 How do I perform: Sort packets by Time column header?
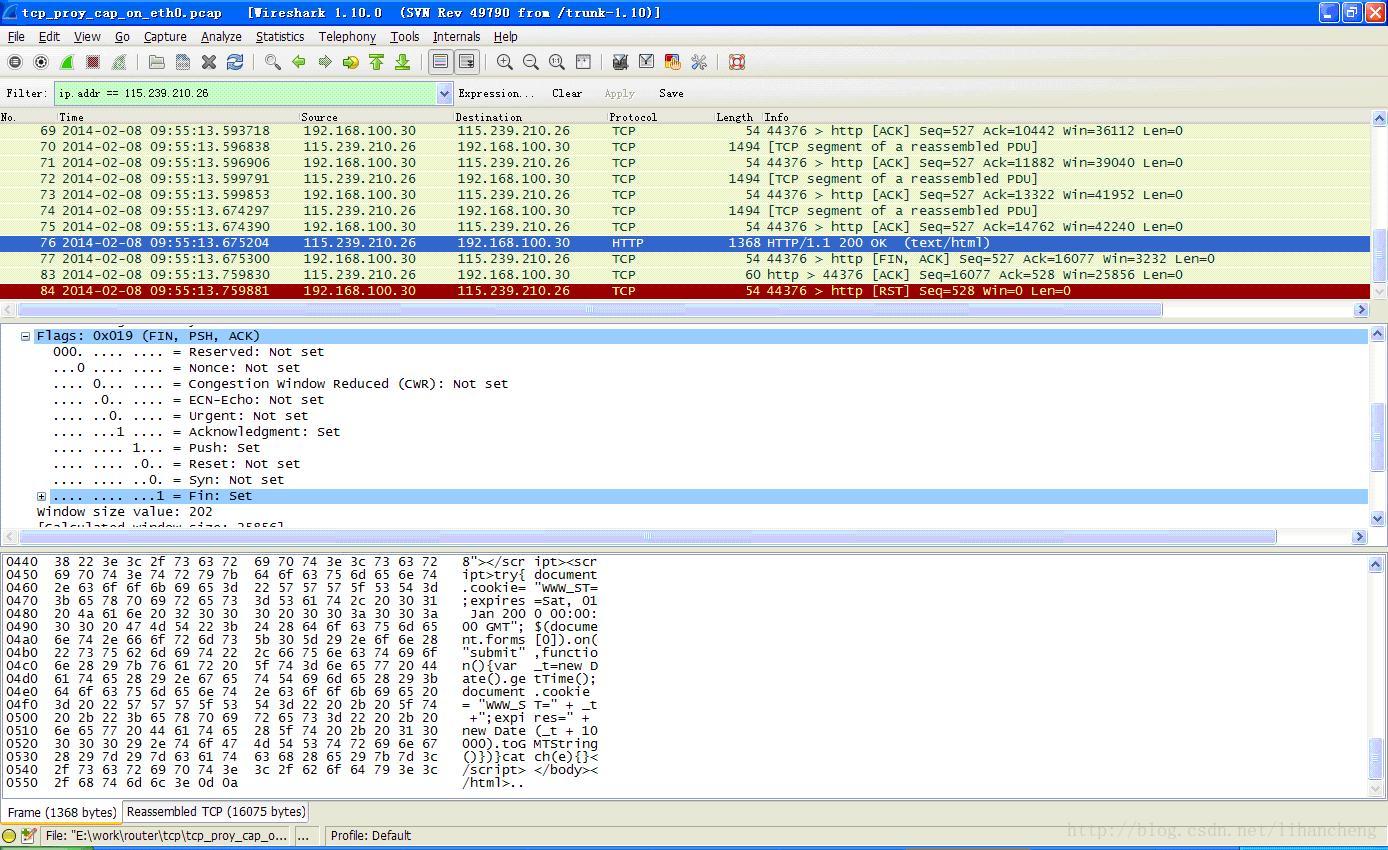pyautogui.click(x=178, y=117)
